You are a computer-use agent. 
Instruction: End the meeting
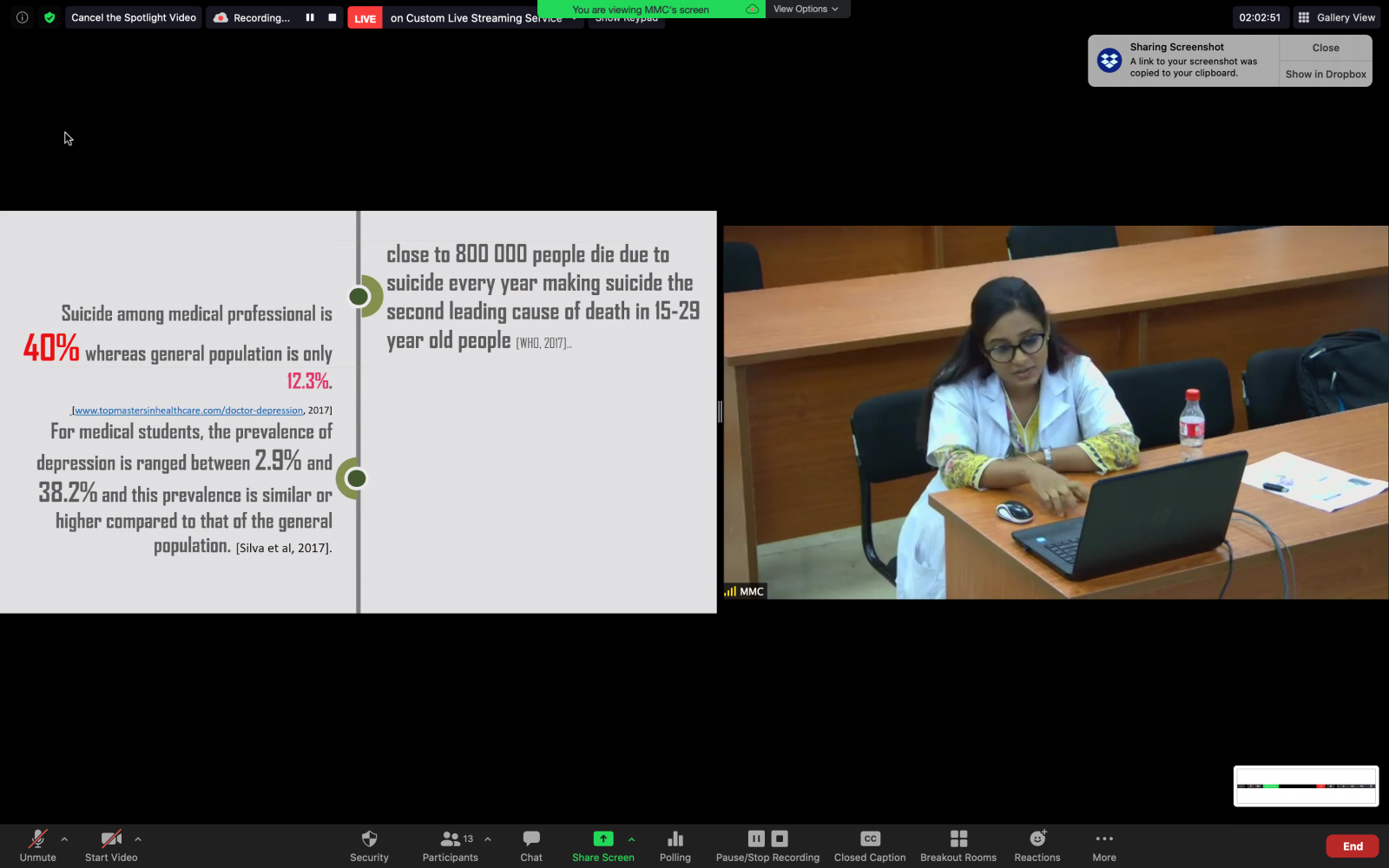click(1352, 846)
